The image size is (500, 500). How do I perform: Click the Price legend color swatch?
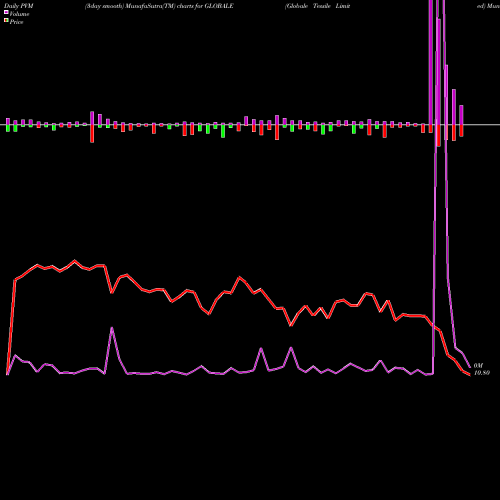6,21
